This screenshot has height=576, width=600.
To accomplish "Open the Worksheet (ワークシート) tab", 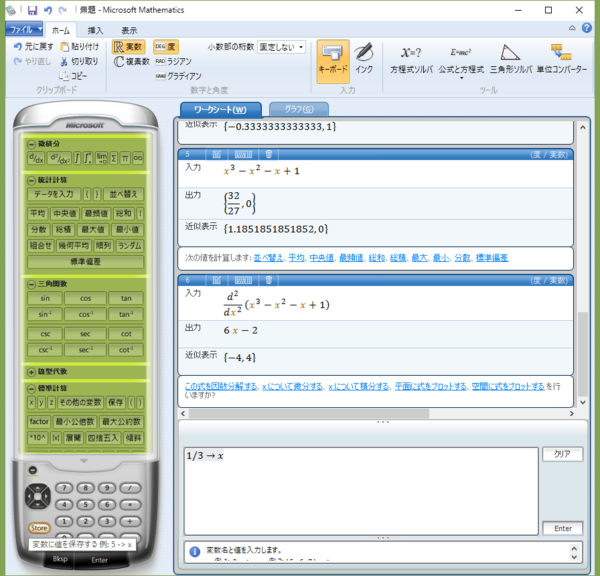I will pos(221,109).
